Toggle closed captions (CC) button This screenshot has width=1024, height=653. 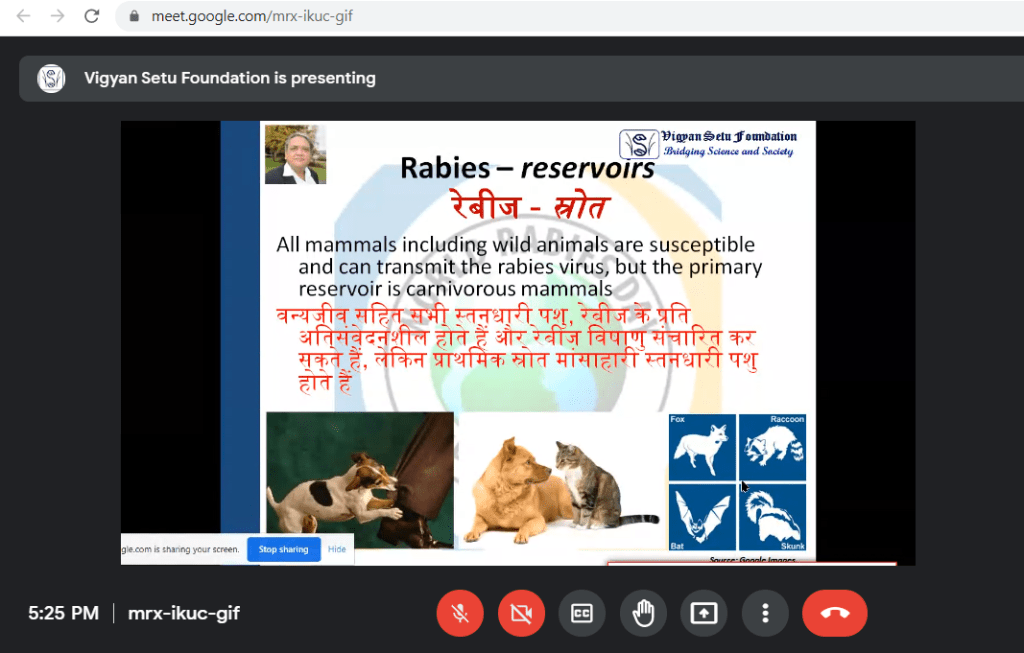click(582, 614)
